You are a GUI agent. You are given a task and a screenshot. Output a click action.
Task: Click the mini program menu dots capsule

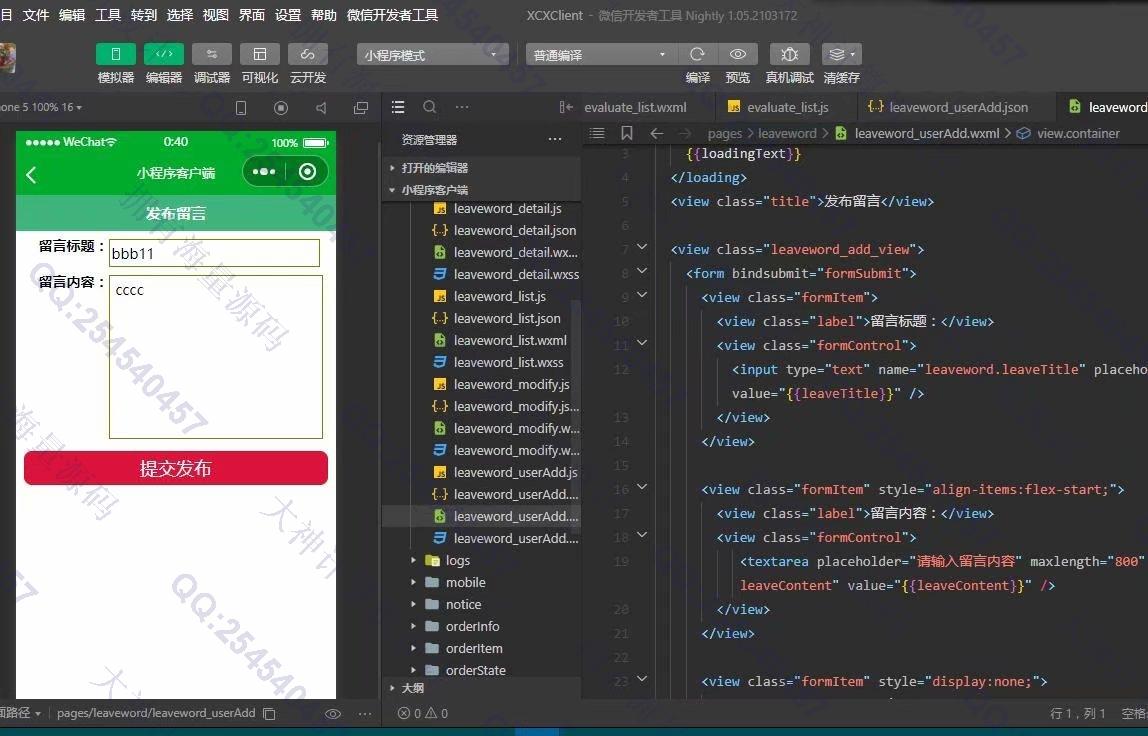264,172
